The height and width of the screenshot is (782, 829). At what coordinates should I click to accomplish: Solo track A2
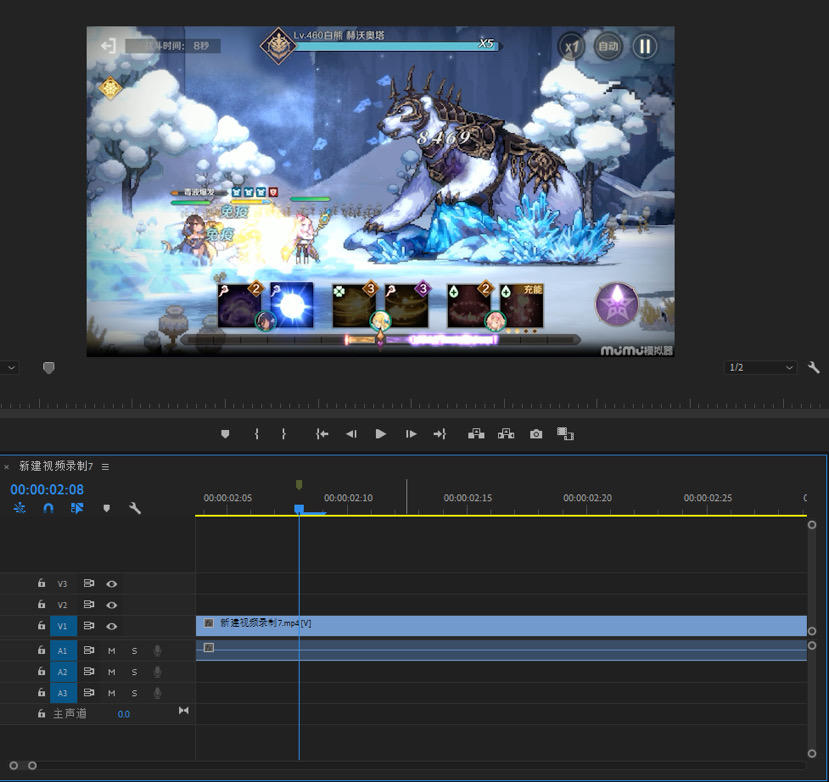(x=134, y=672)
